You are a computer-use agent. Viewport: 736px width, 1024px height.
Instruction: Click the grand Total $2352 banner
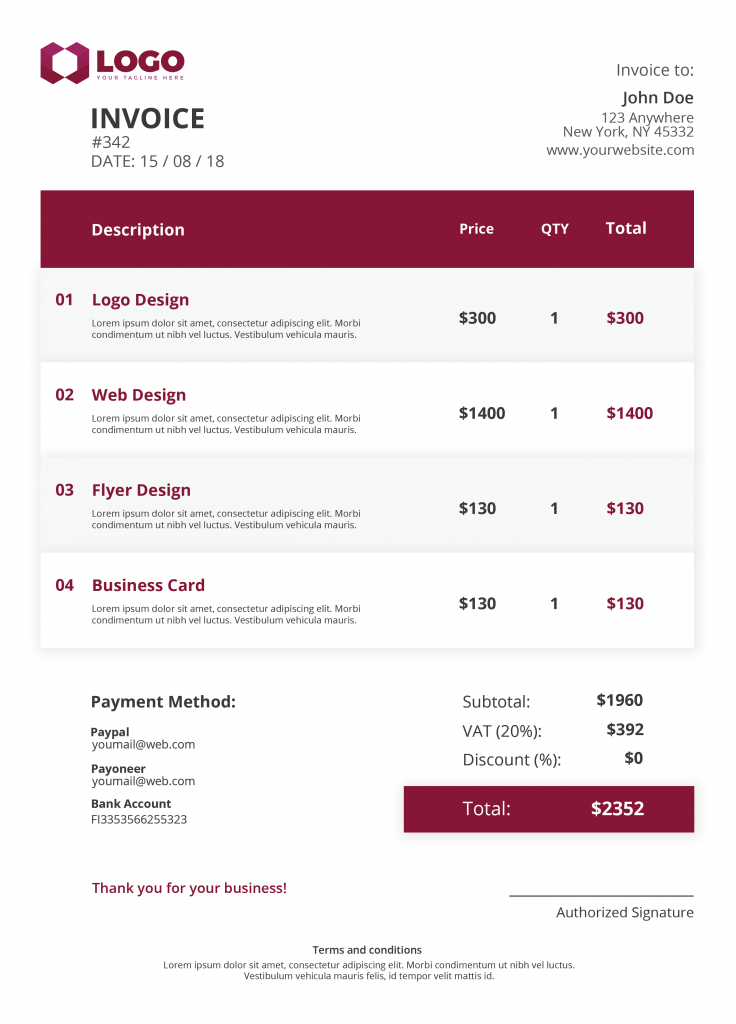pos(549,809)
